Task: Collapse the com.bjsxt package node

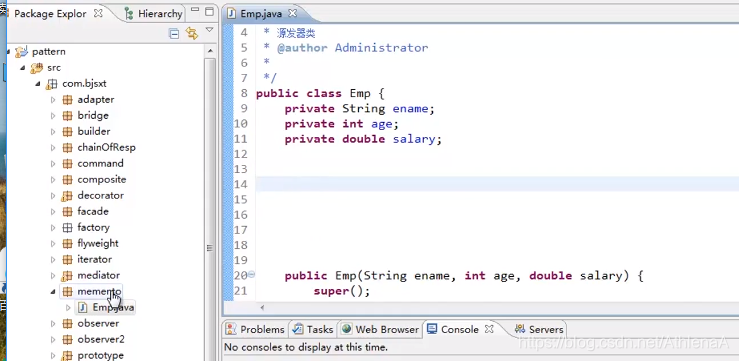Action: [38, 84]
